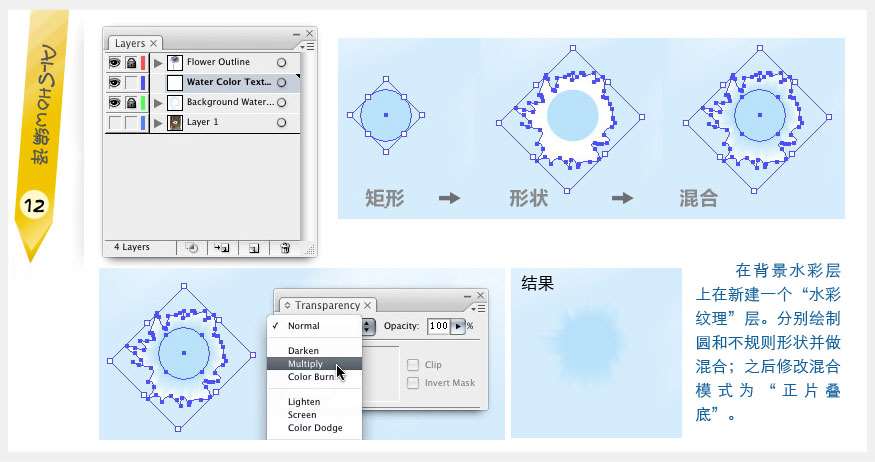875x462 pixels.
Task: Lock Layer 1 with its empty lock box
Action: tap(131, 123)
